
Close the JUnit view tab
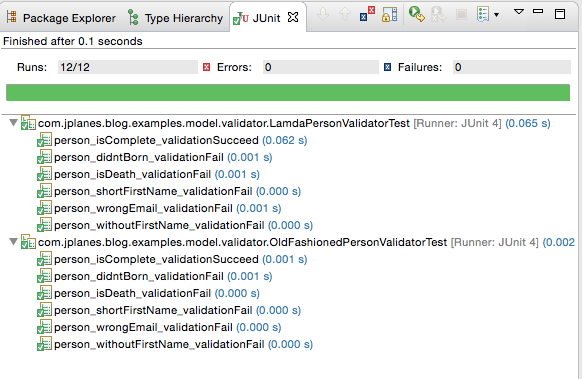click(x=293, y=17)
